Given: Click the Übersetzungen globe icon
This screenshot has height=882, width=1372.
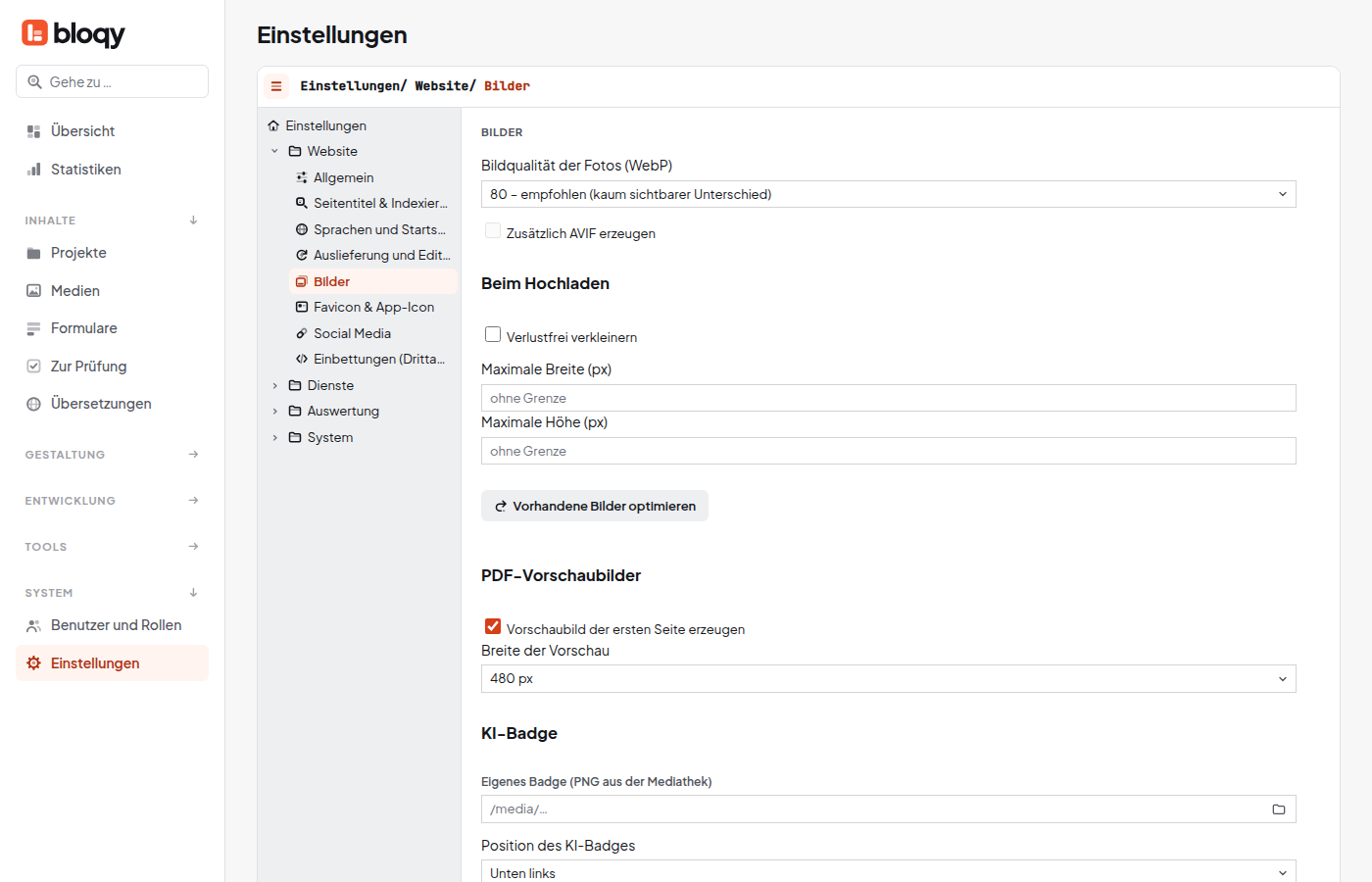Looking at the screenshot, I should 33,404.
